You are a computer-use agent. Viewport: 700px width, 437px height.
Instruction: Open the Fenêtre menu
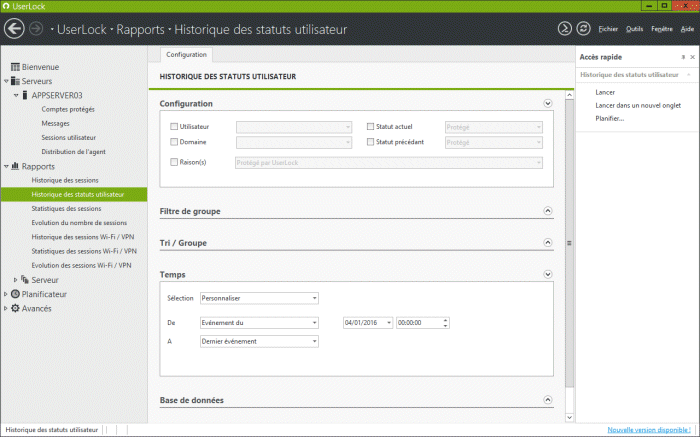click(x=662, y=29)
